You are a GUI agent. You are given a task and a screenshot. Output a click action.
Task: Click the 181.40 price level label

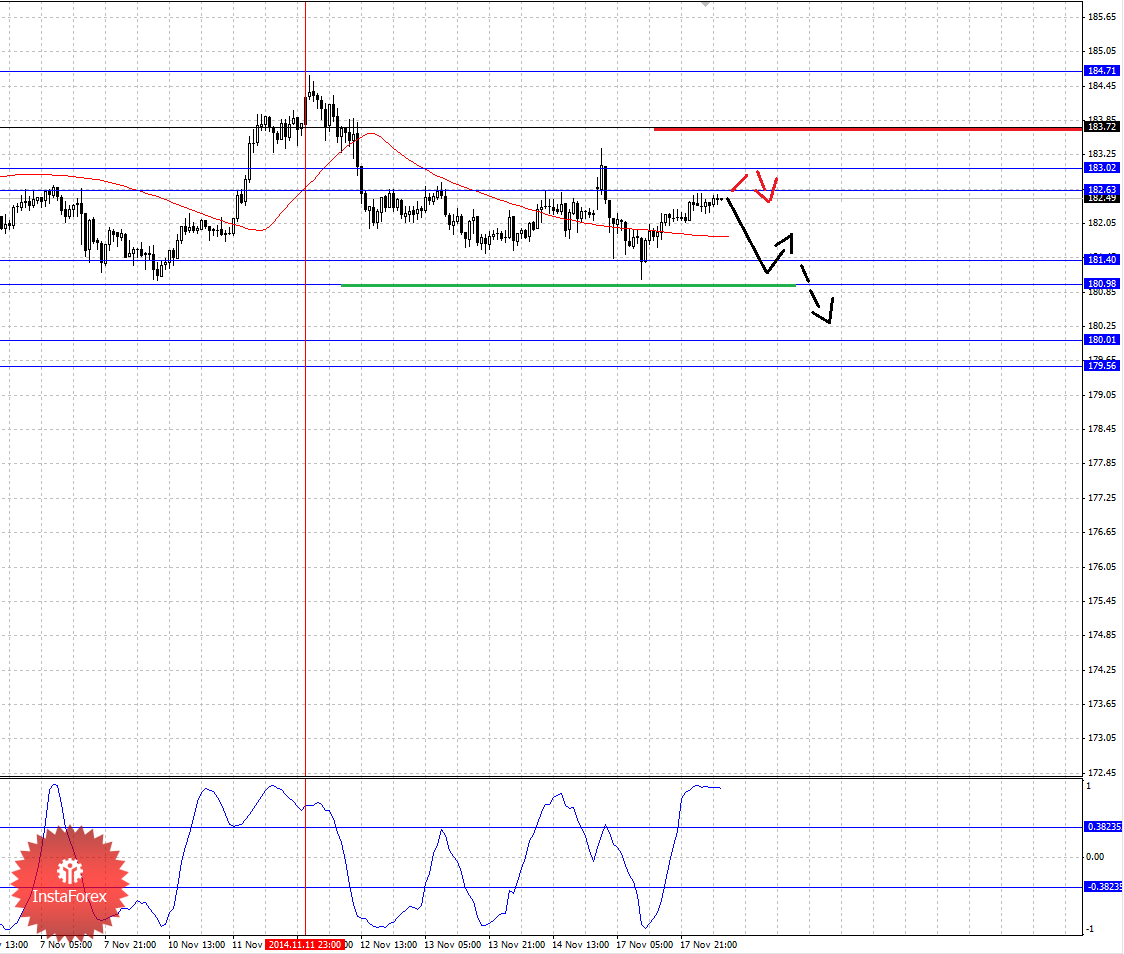[1101, 259]
